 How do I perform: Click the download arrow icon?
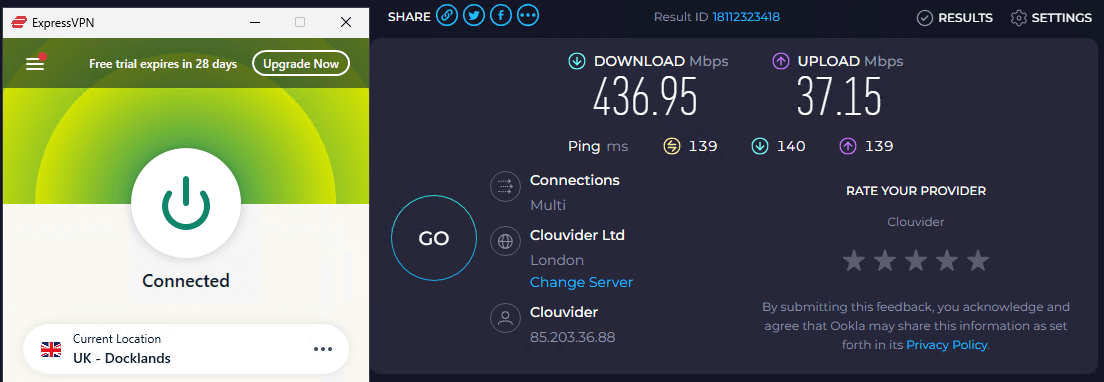(577, 61)
